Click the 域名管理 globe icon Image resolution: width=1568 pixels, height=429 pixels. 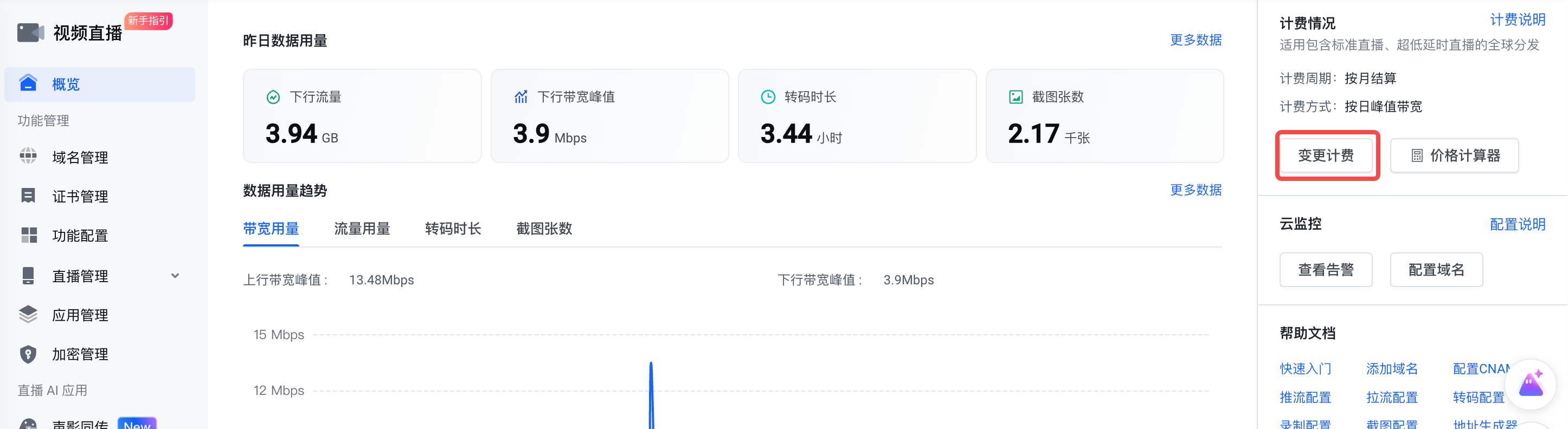point(28,157)
